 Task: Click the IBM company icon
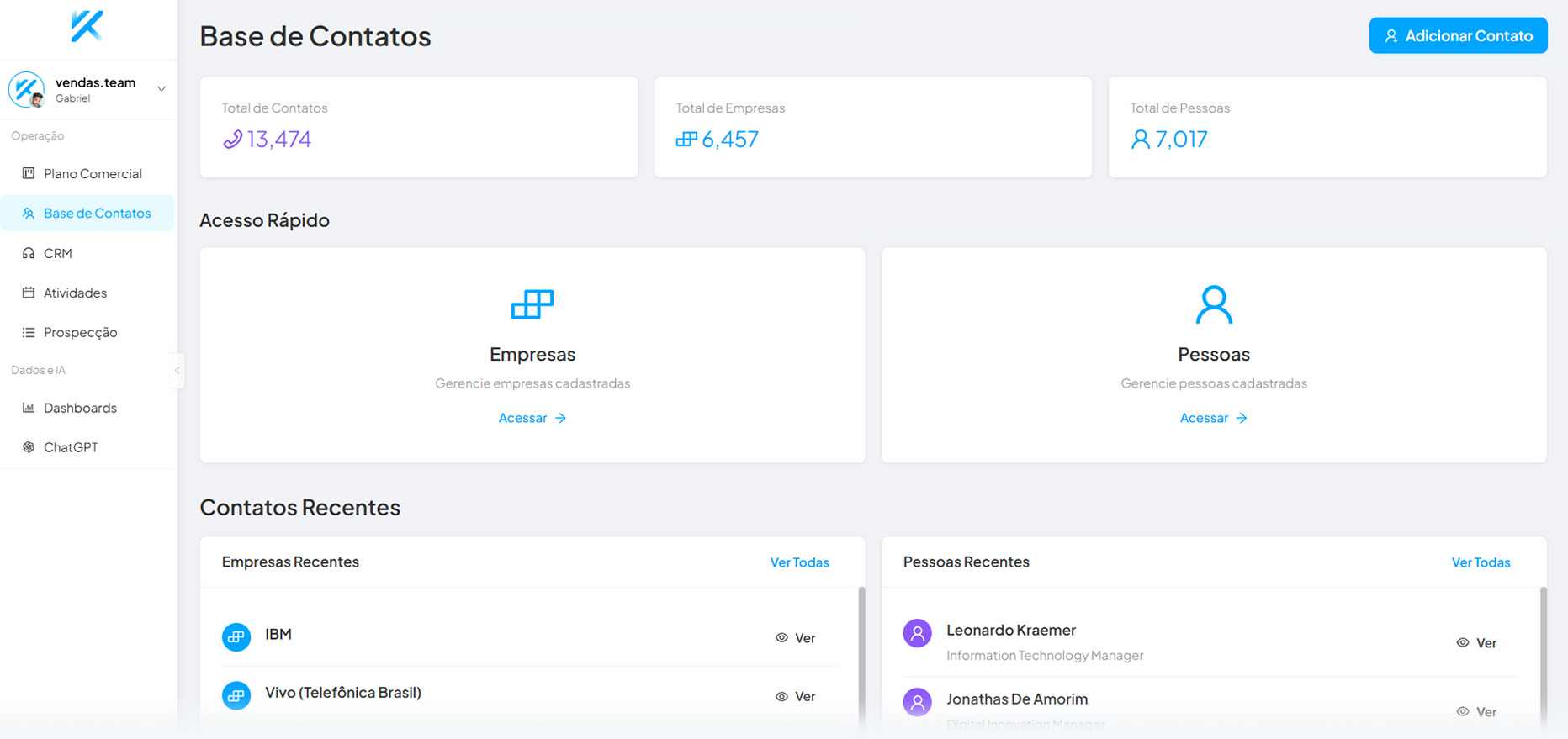click(236, 637)
